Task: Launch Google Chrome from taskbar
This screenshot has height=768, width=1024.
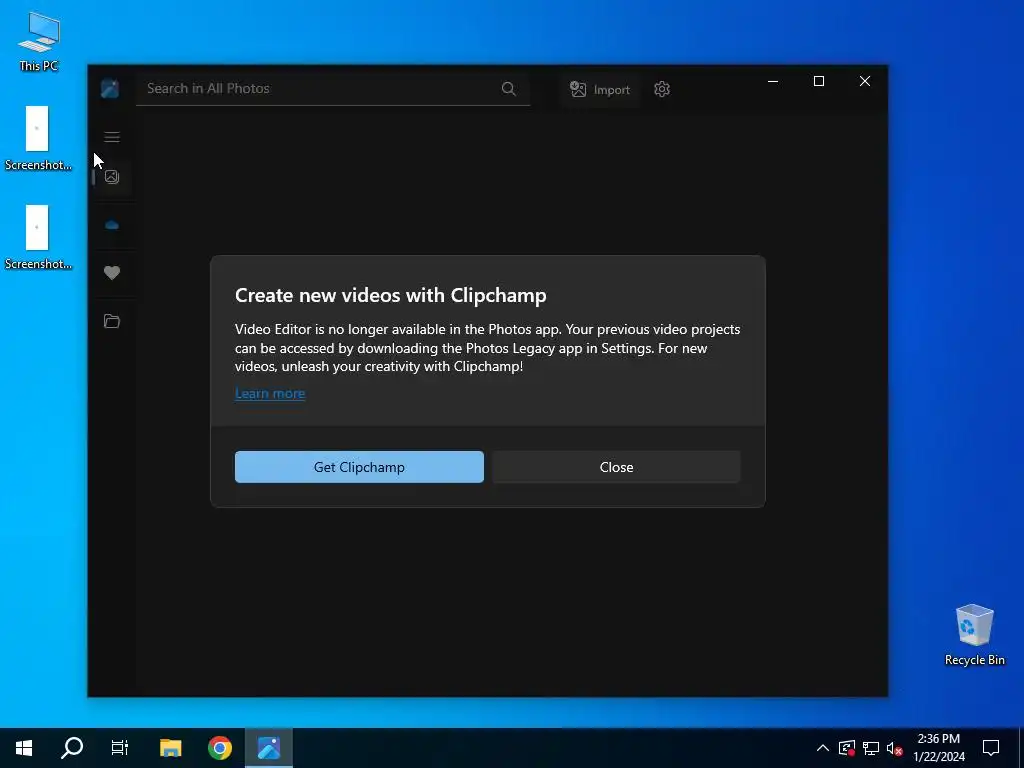Action: 220,748
